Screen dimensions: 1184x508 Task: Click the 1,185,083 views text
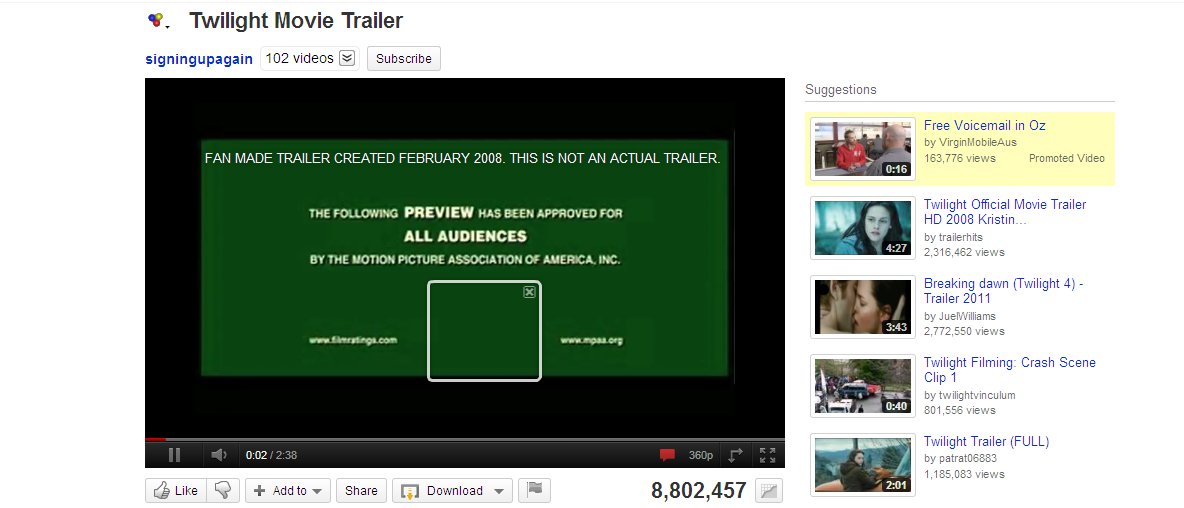tap(964, 474)
